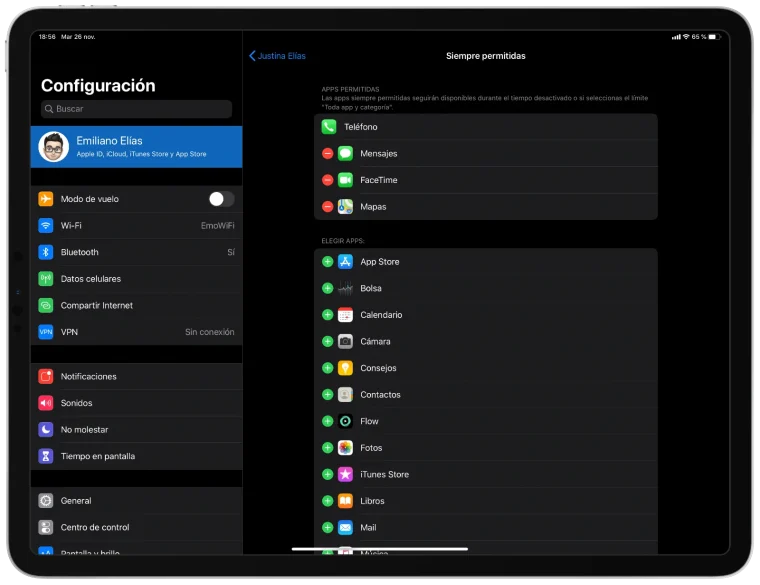This screenshot has height=585, width=760.
Task: Go back to Justina Elías
Action: 277,56
